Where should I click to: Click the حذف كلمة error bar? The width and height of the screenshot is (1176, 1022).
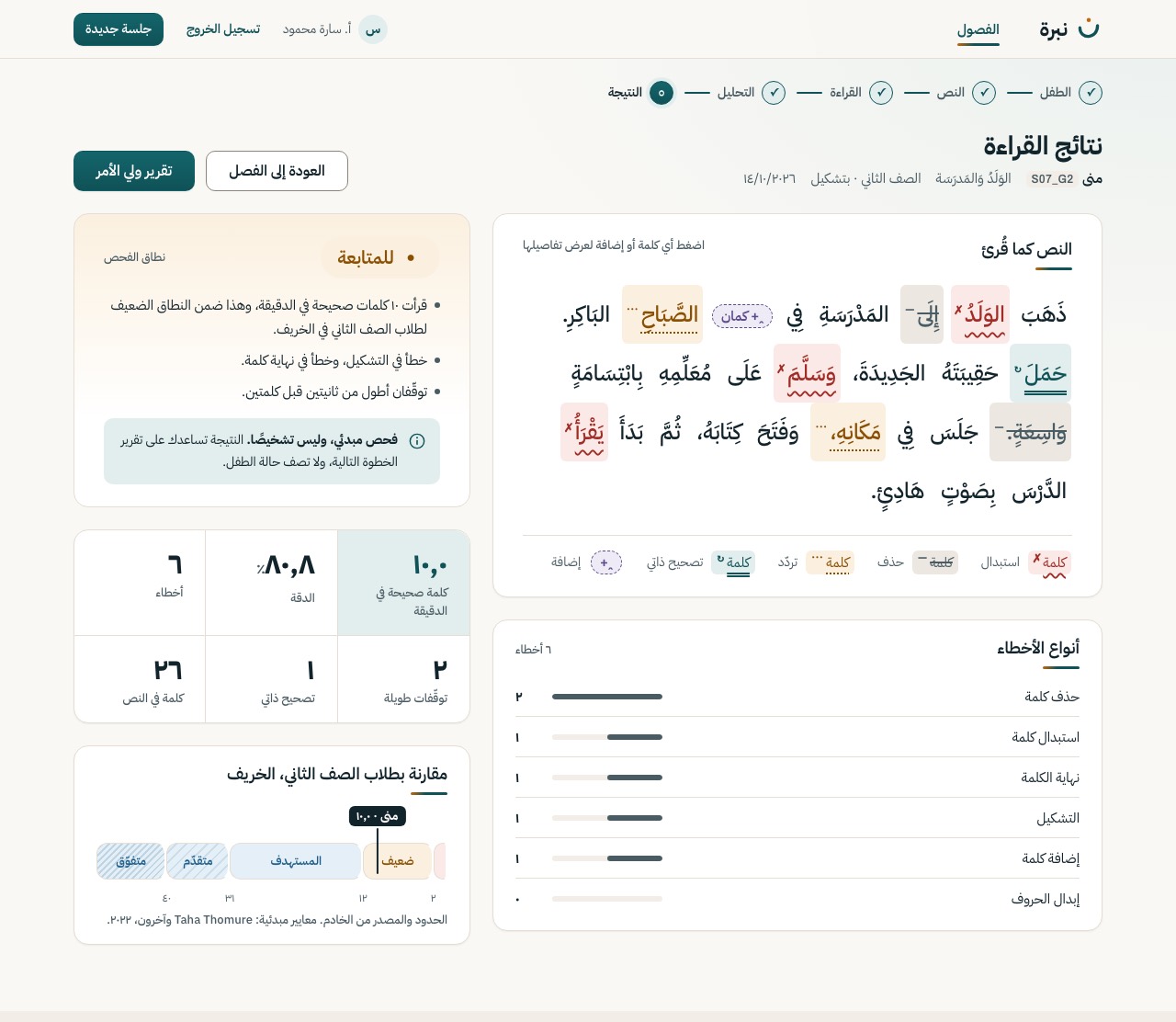point(607,697)
